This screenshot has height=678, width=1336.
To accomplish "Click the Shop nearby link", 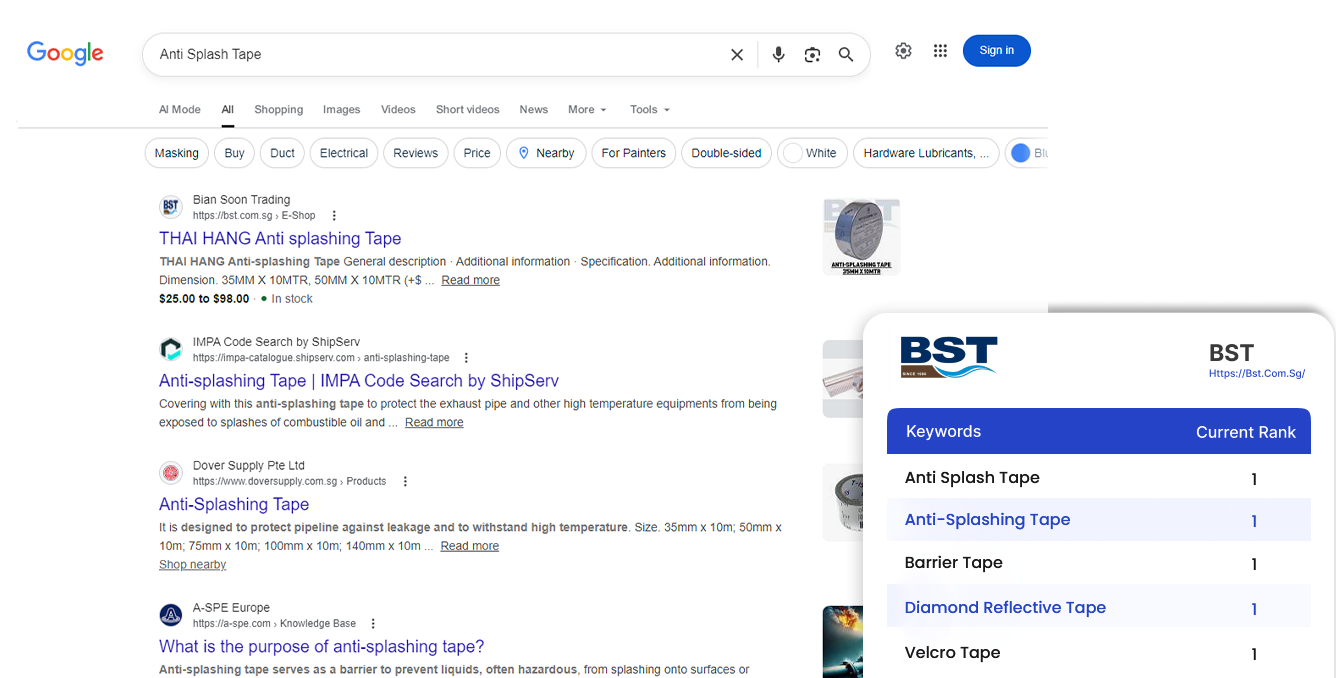I will (x=192, y=565).
